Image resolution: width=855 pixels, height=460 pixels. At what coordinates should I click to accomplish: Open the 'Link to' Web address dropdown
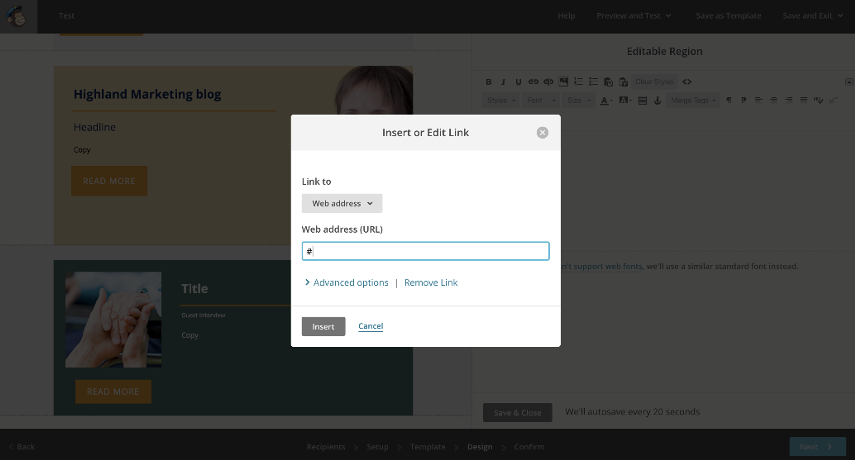342,203
